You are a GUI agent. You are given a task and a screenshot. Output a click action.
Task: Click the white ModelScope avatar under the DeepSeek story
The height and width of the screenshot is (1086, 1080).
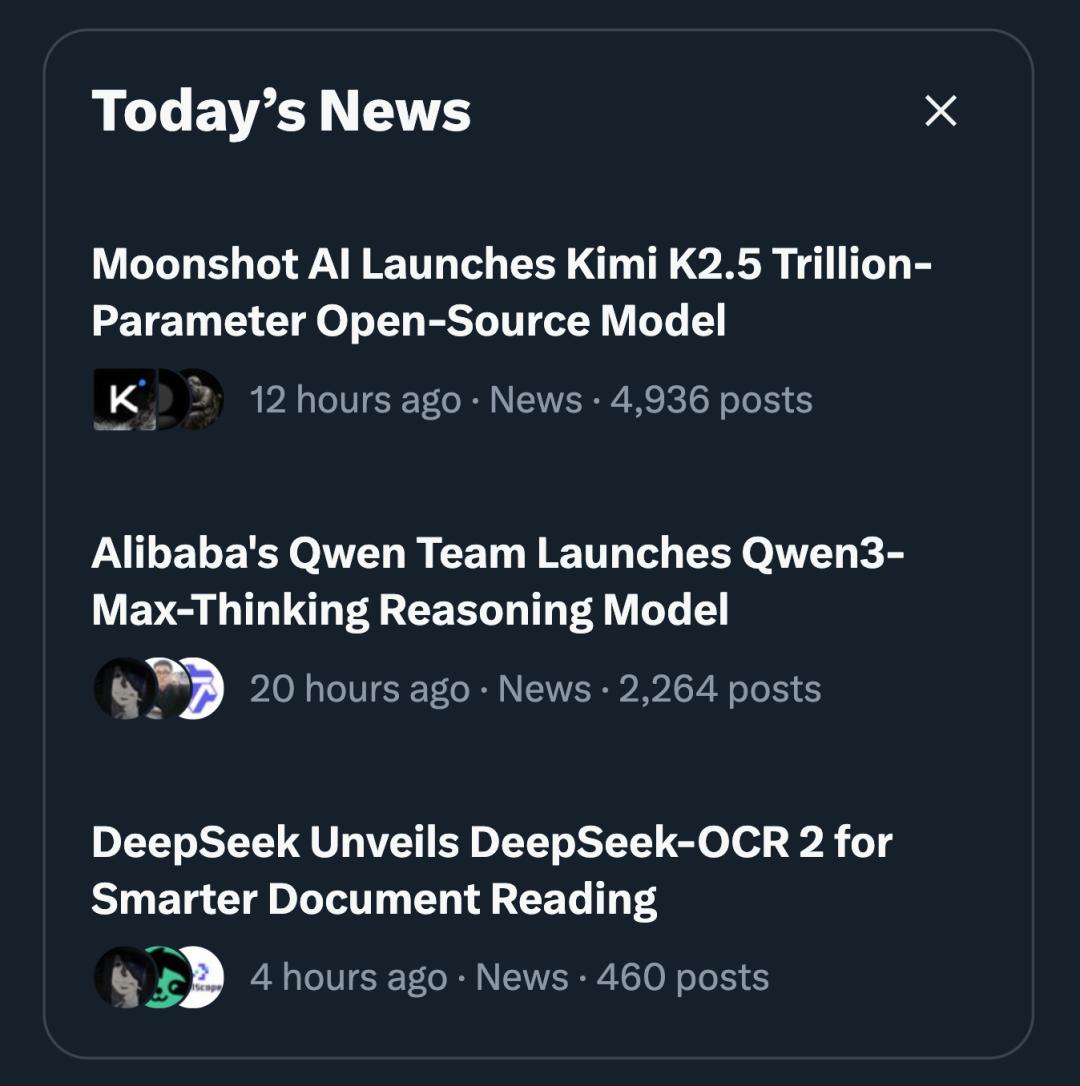203,977
